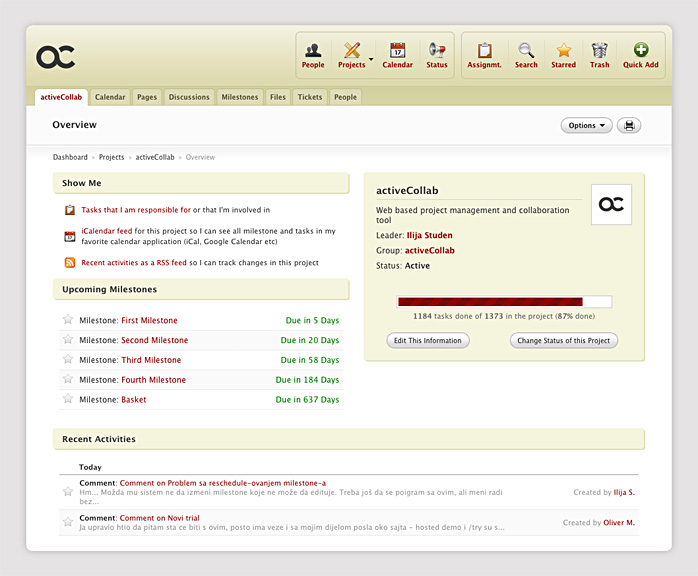Click Change Status of this Project
This screenshot has width=698, height=576.
564,341
